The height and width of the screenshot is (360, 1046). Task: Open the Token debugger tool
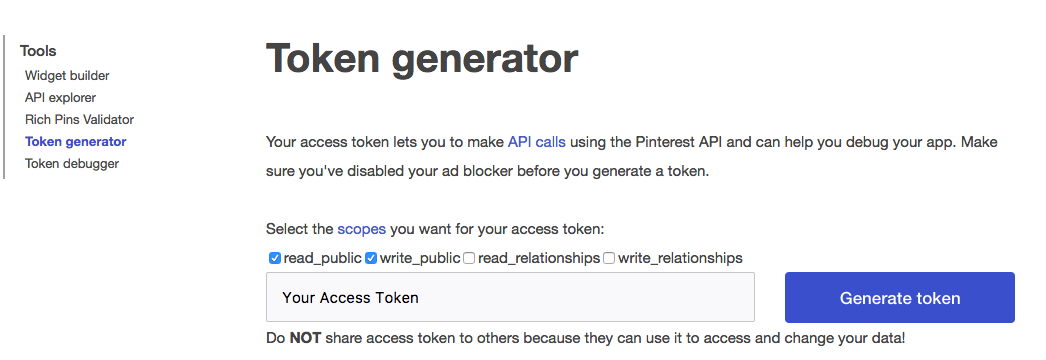(72, 164)
